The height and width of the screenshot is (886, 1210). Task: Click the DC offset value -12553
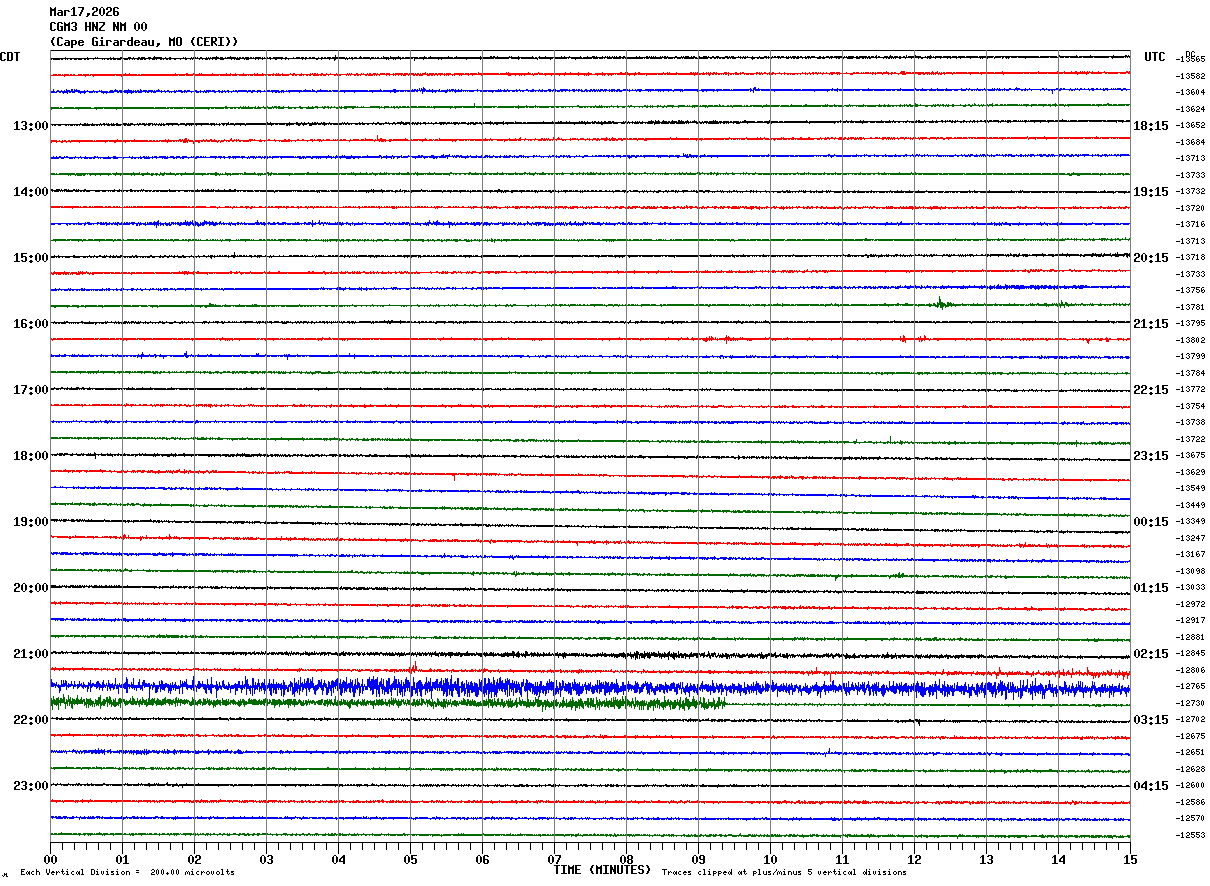(1190, 835)
